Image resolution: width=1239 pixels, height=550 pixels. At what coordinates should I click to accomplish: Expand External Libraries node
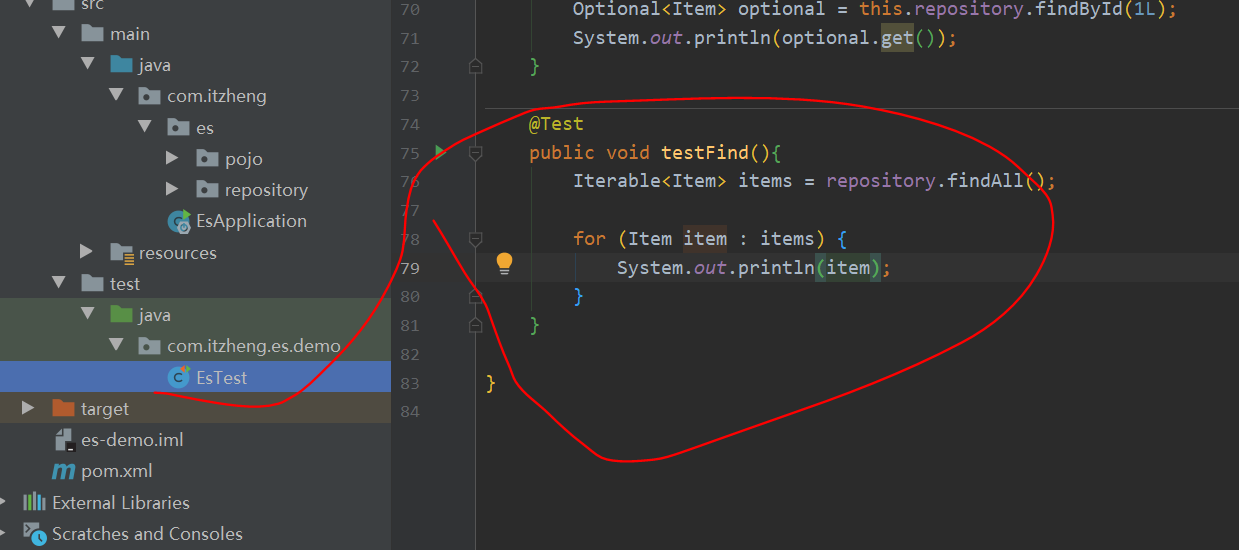tap(4, 502)
